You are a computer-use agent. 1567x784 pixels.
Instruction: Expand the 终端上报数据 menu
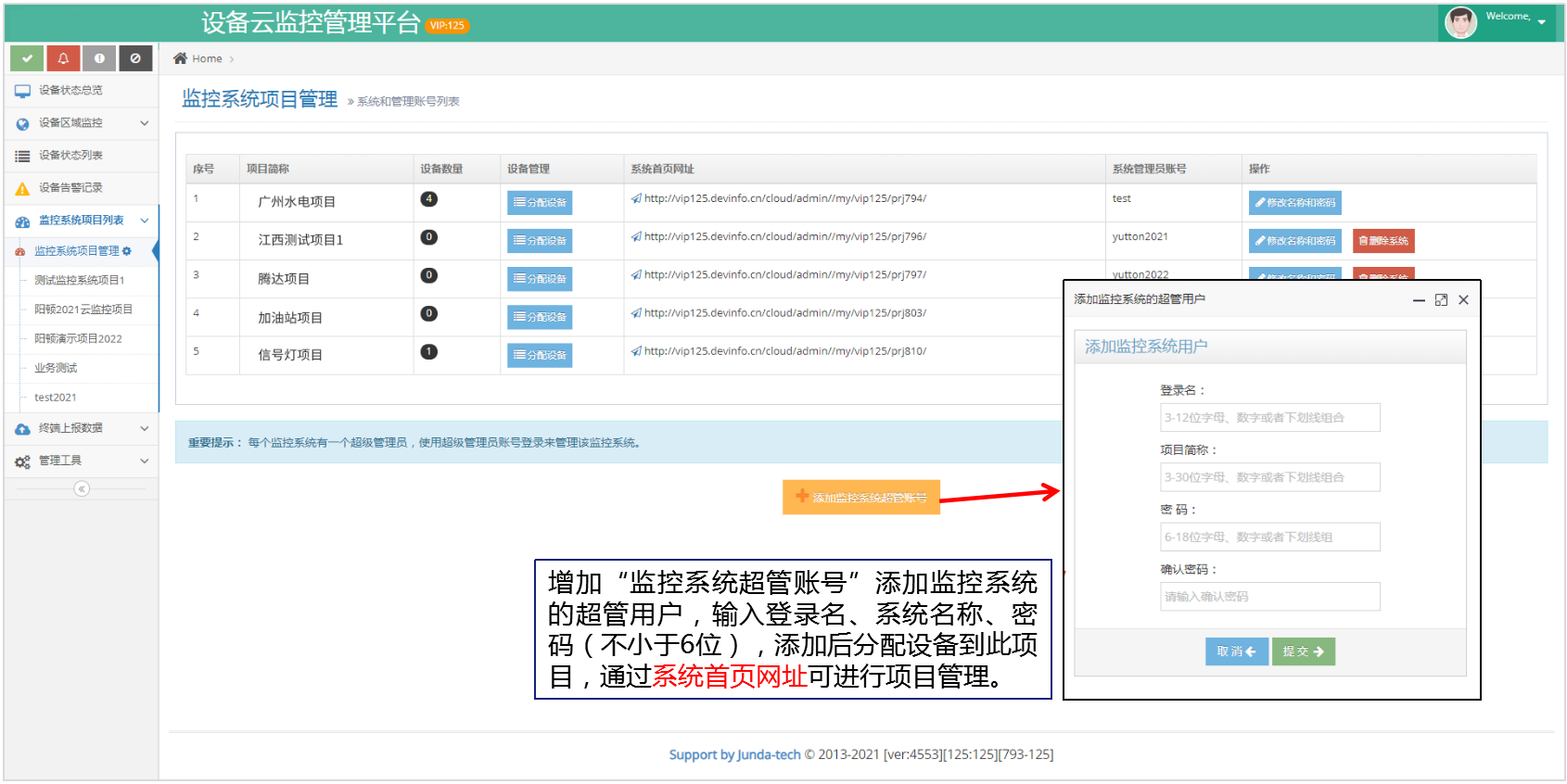tap(82, 428)
